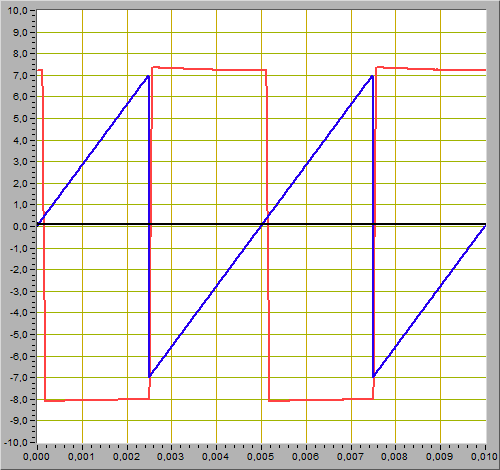Click the X-axis label 0,007

tap(350, 456)
